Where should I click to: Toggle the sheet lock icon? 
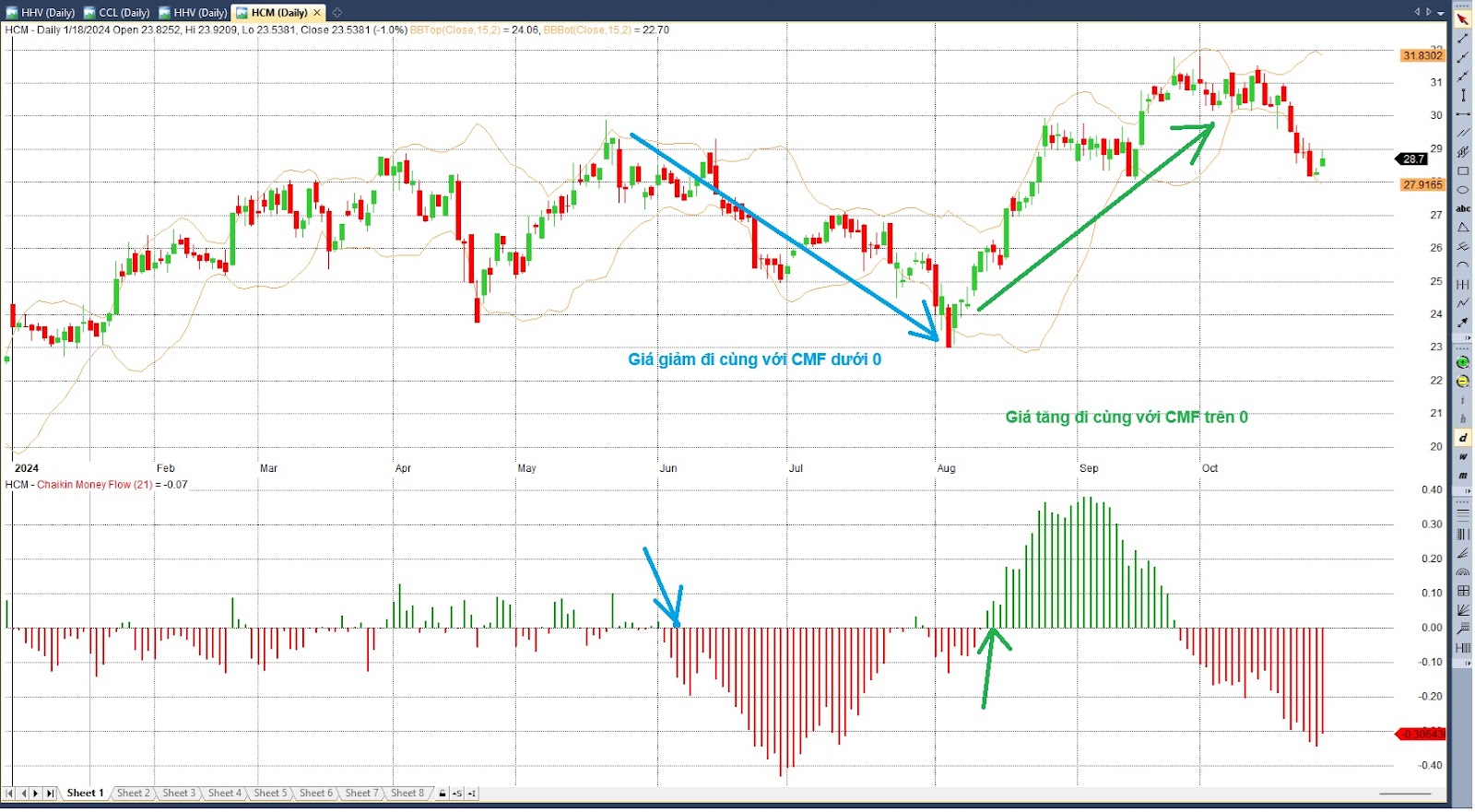[442, 794]
